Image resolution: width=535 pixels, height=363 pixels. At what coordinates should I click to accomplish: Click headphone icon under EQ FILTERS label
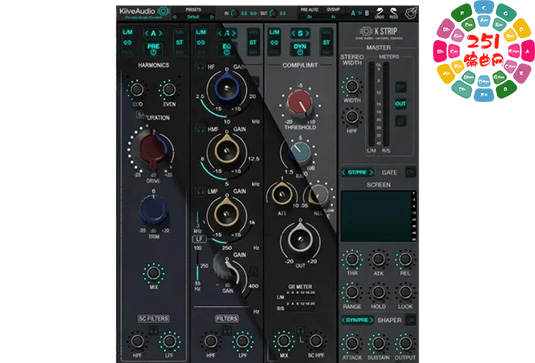227,330
